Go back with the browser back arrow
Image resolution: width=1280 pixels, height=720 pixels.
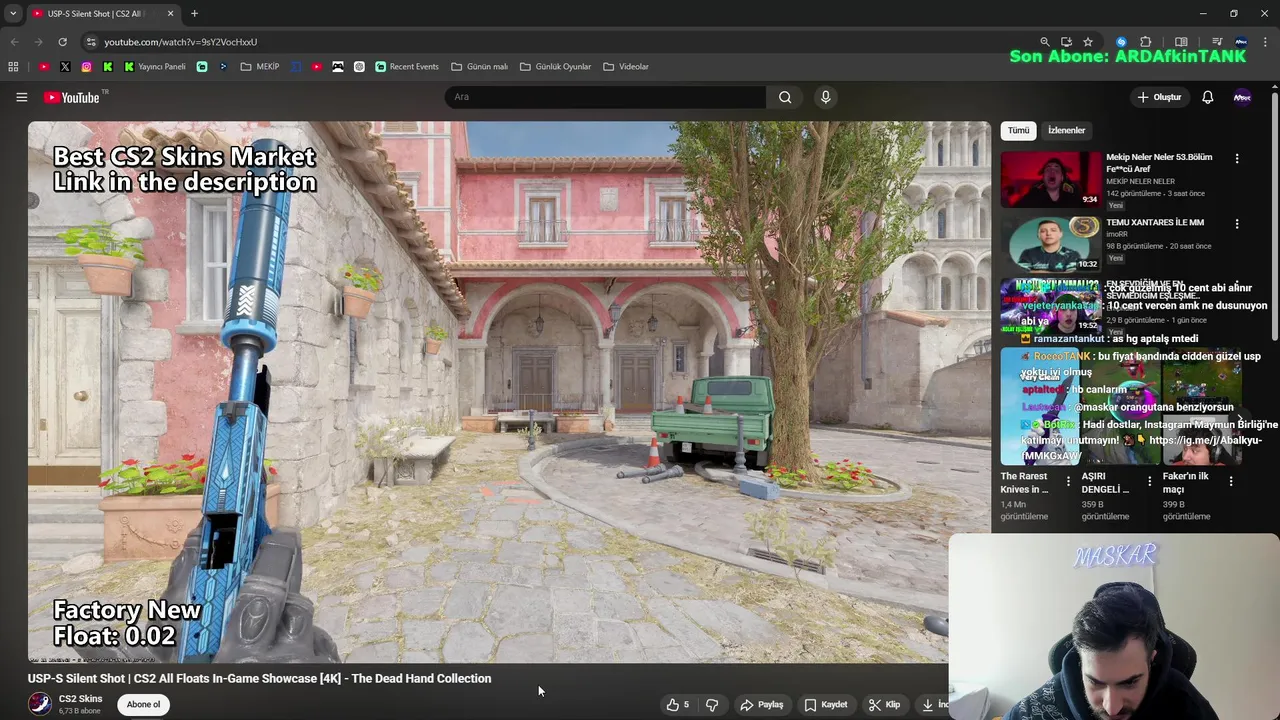[14, 42]
